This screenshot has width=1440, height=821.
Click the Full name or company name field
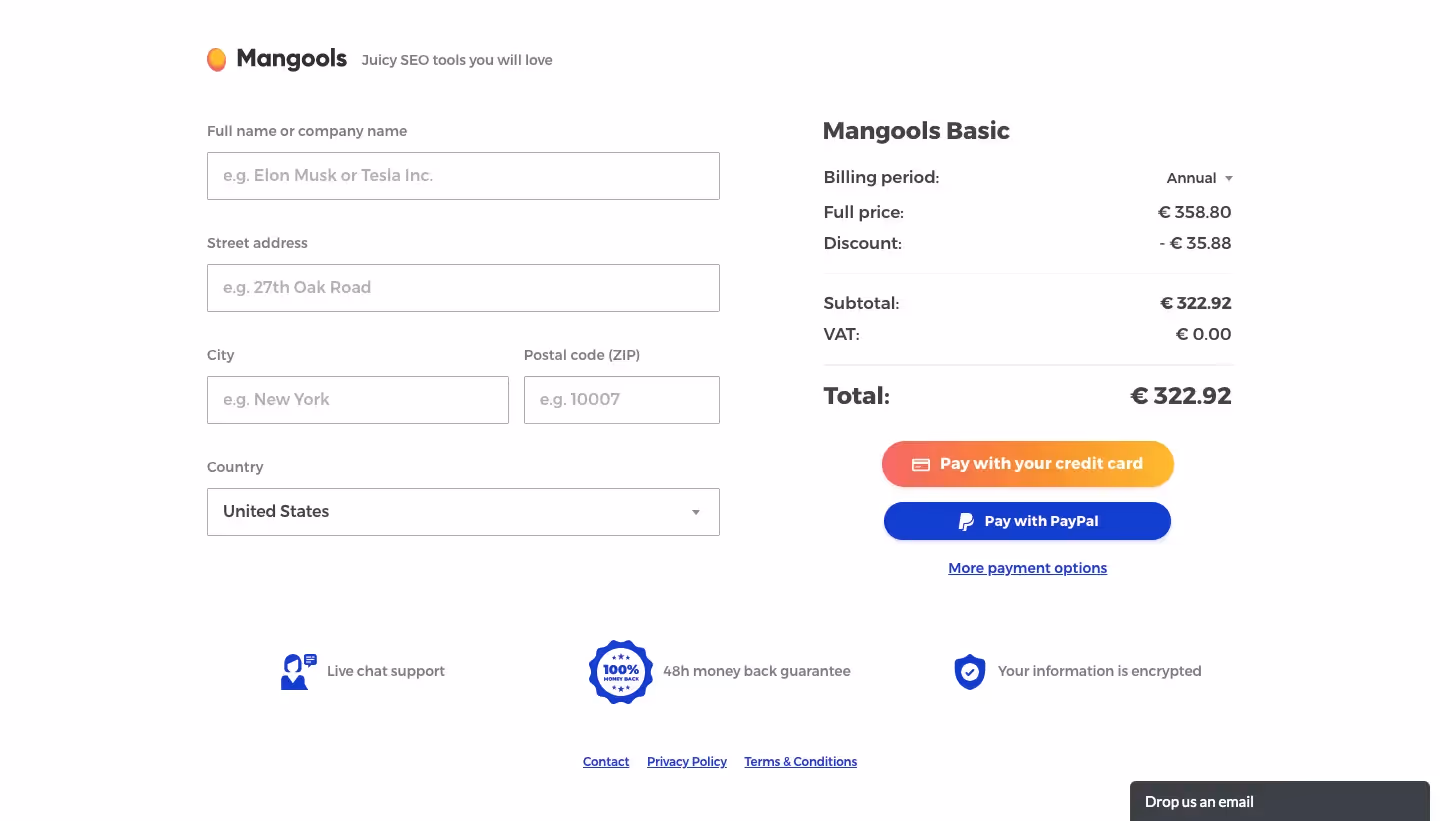pos(463,176)
